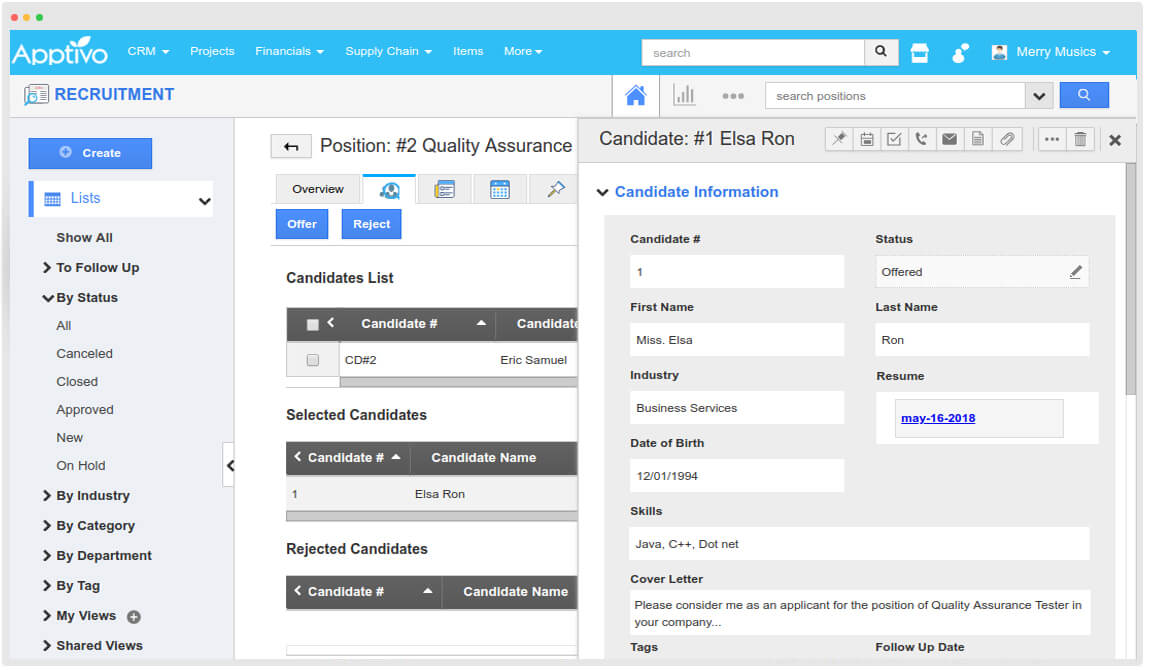Click the candidate panel vertical scrollbar

click(x=1131, y=280)
